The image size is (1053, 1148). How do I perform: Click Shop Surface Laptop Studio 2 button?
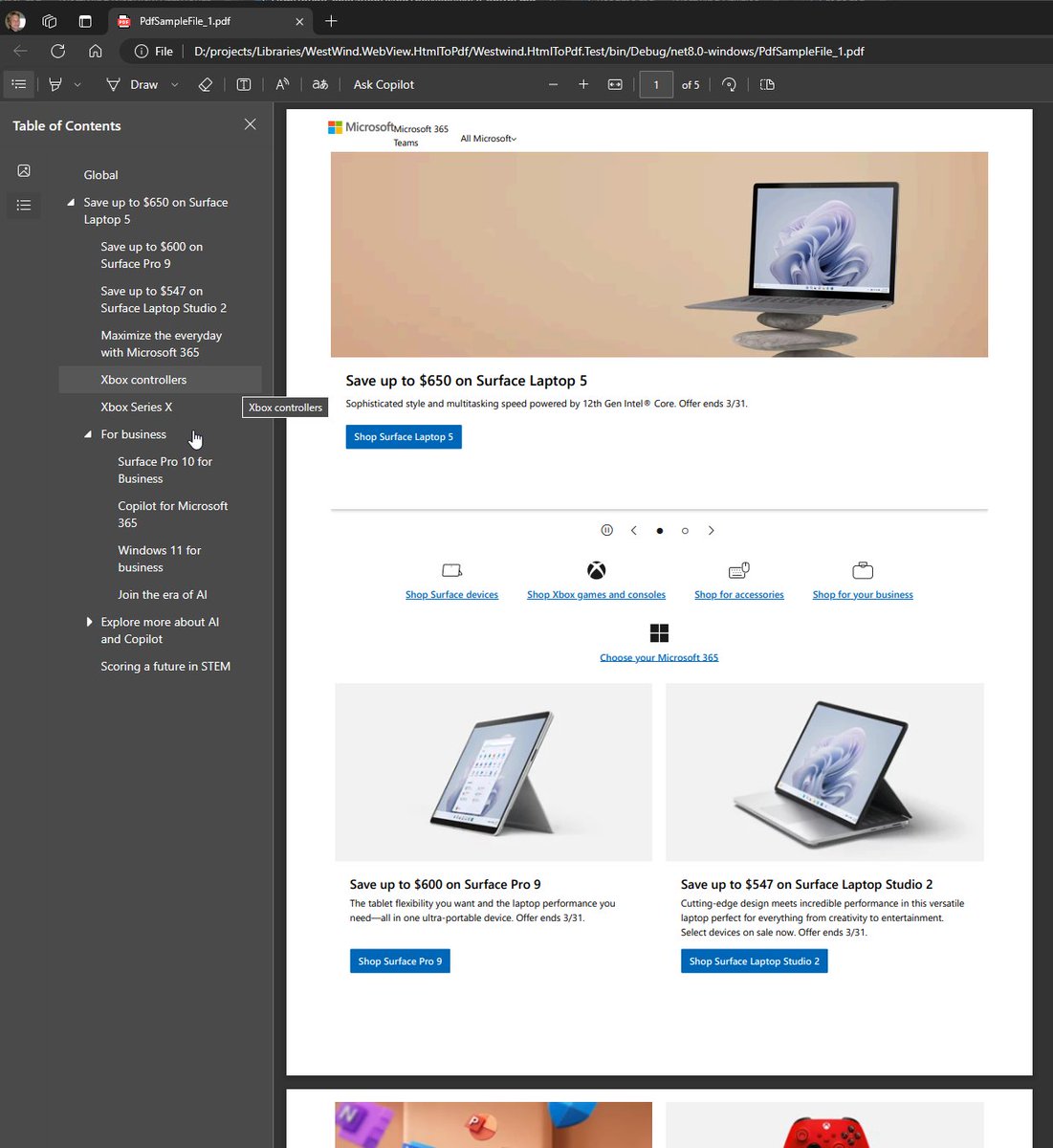[754, 960]
